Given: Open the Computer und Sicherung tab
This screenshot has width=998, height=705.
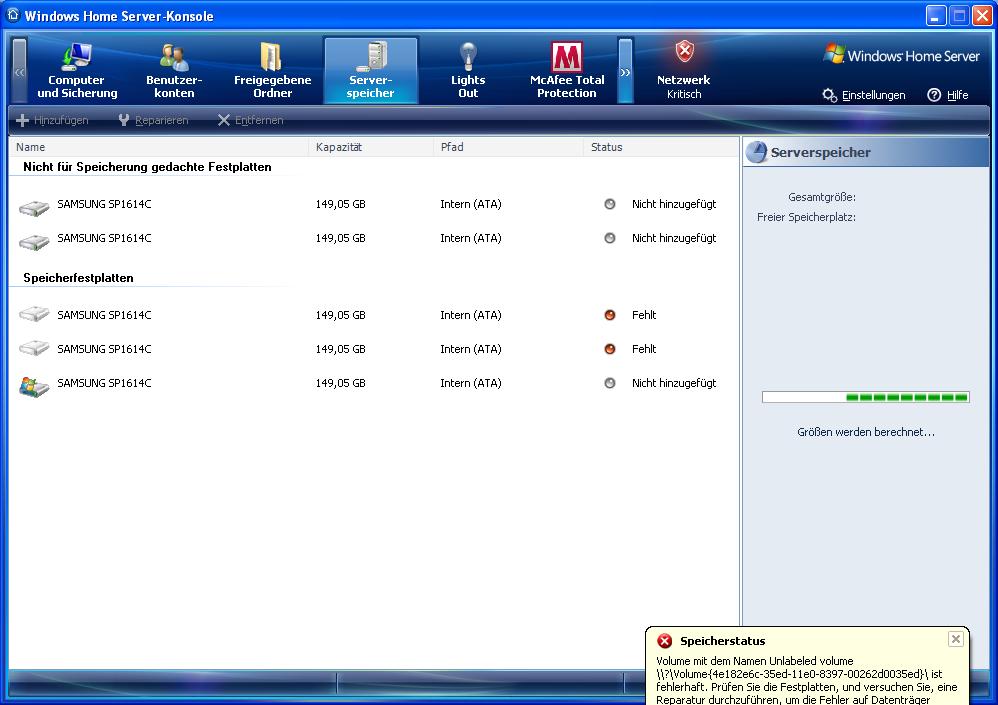Looking at the screenshot, I should (77, 70).
